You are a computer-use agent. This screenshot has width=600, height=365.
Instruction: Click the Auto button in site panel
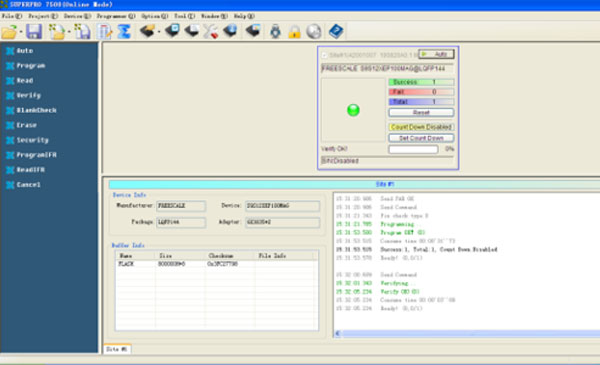point(436,54)
